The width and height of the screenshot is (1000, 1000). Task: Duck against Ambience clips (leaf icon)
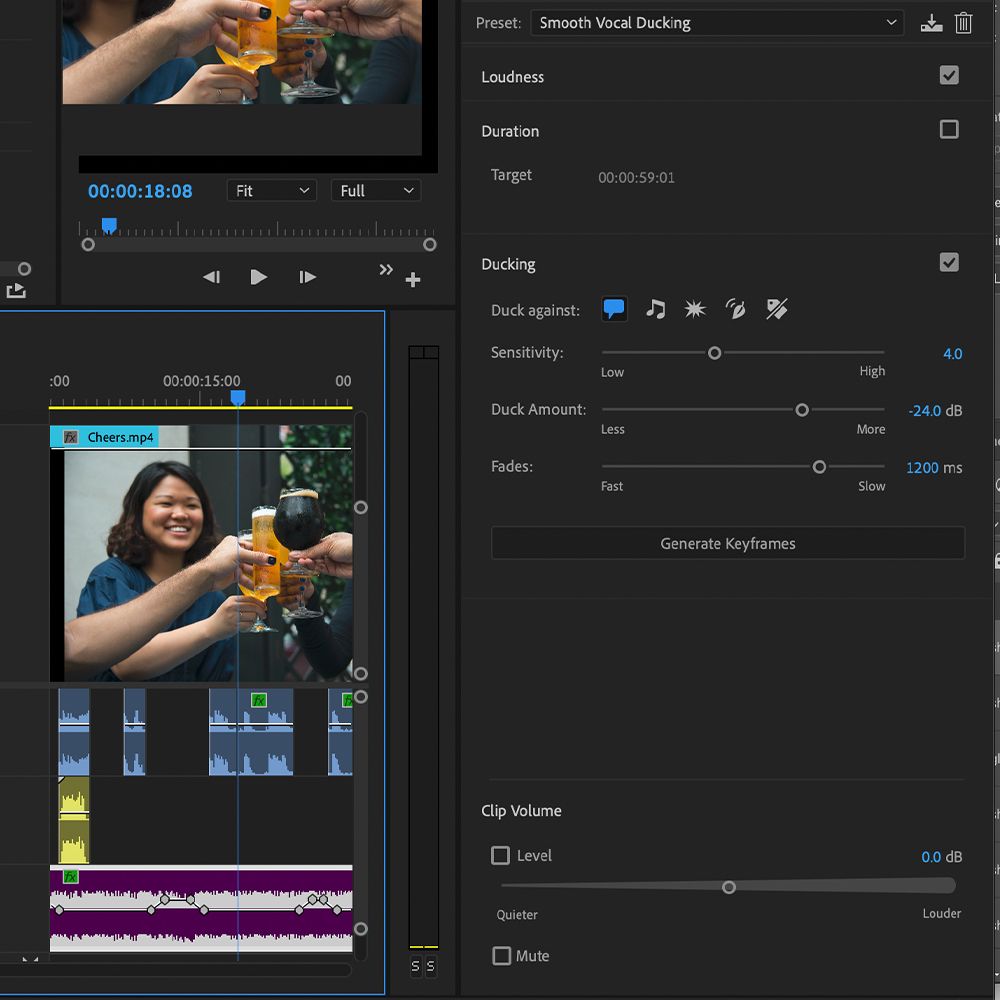point(736,309)
